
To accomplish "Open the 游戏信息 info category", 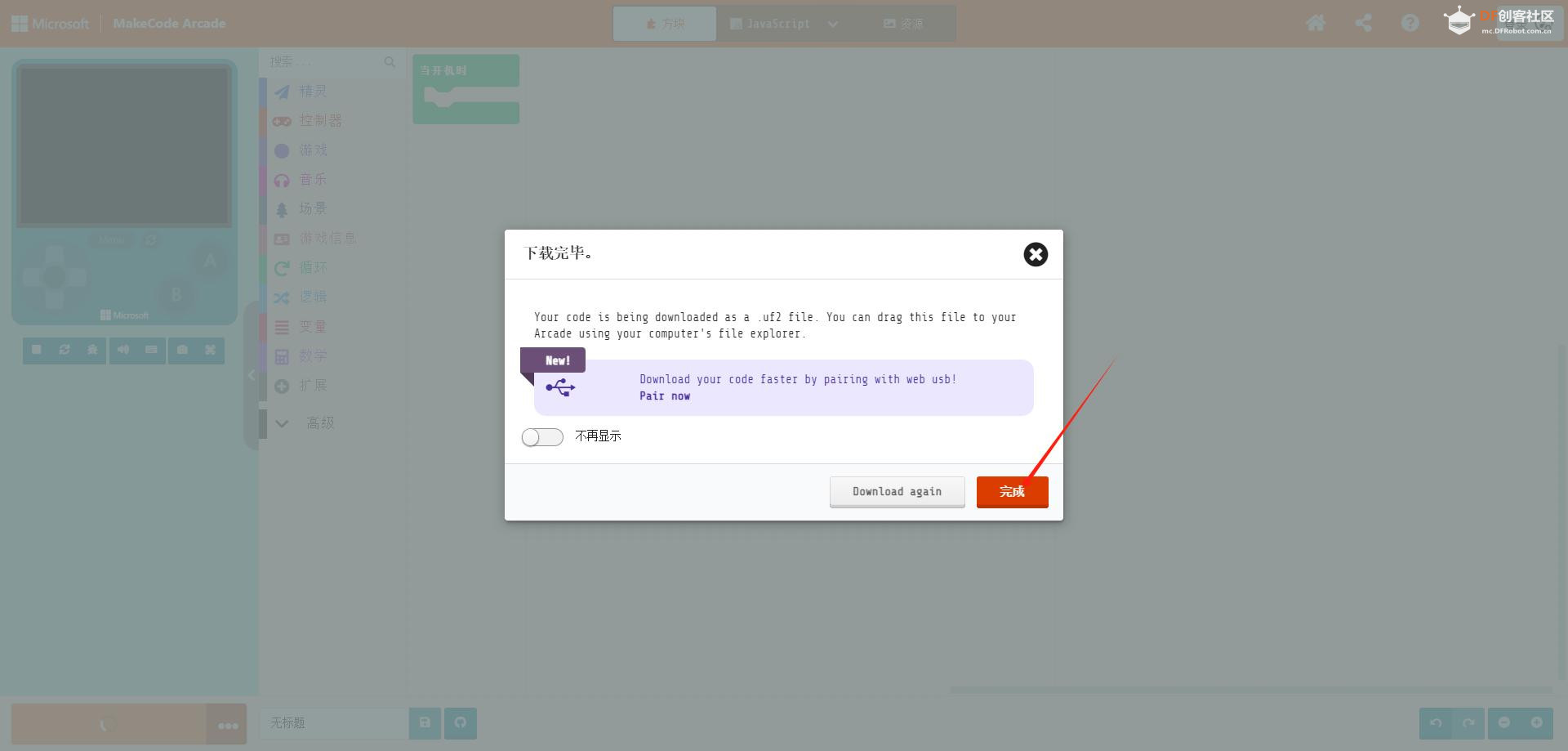I will click(332, 239).
